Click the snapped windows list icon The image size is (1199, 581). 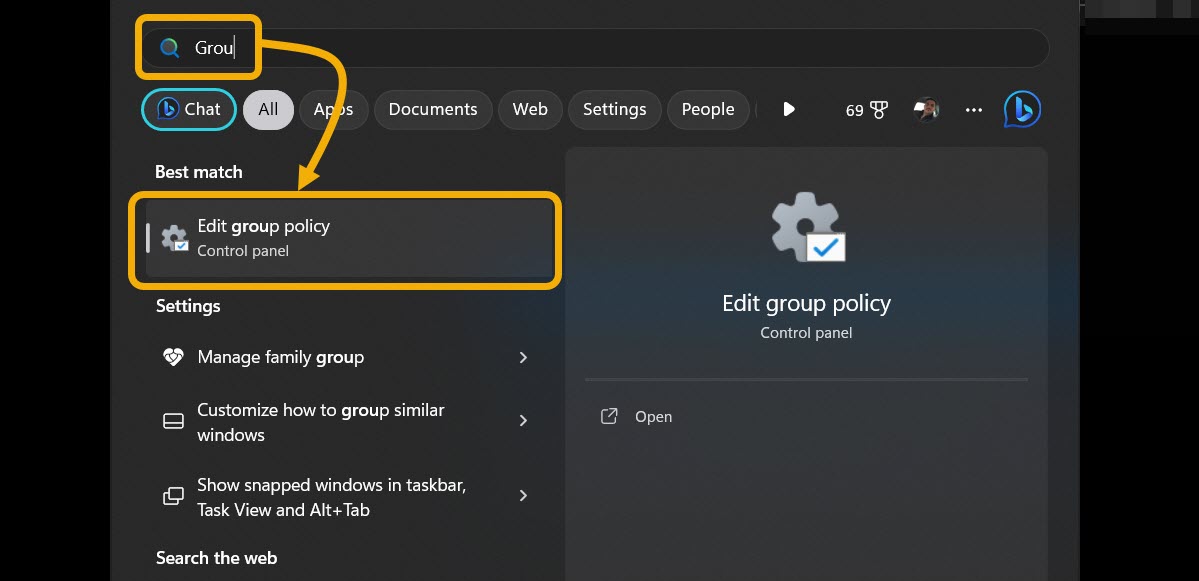(x=173, y=495)
